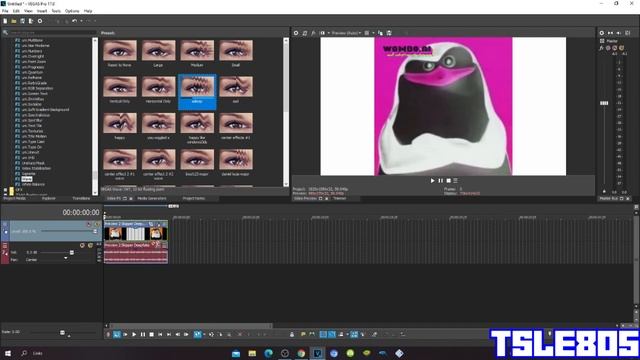Click the plug-in search field
This screenshot has height=360, width=640.
(x=52, y=32)
